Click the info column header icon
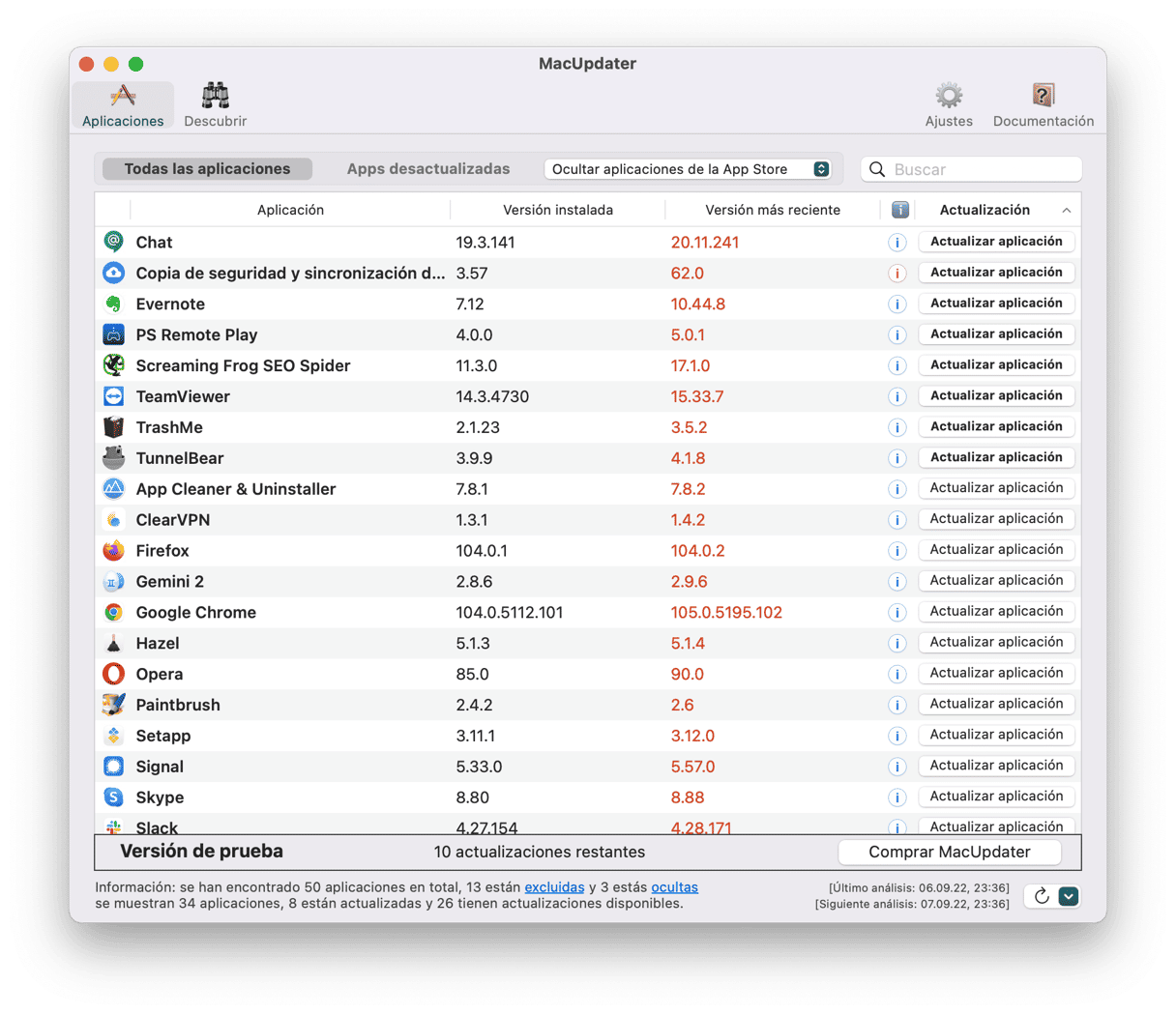The height and width of the screenshot is (1014, 1176). (899, 210)
